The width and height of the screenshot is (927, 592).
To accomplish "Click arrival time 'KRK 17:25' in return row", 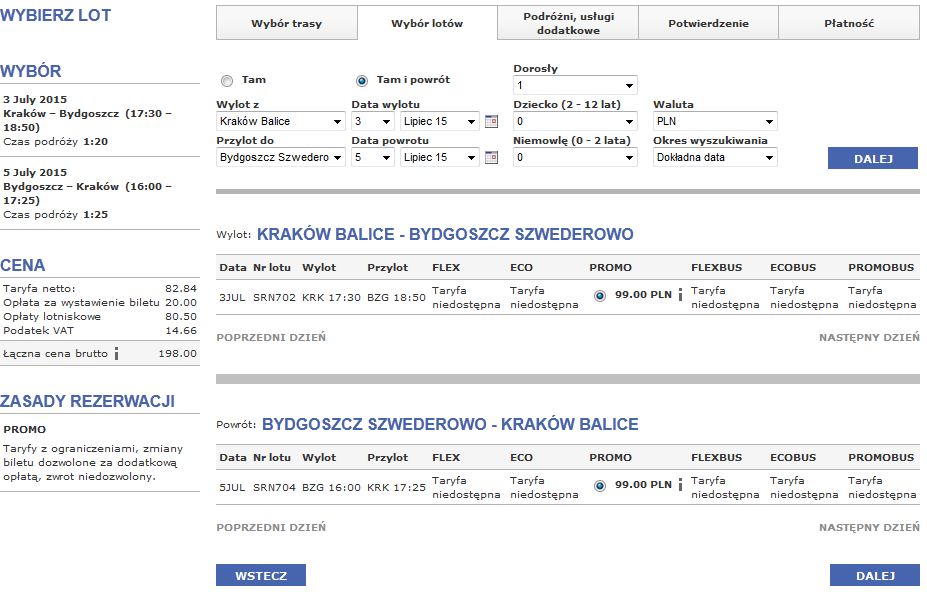I will tap(396, 487).
